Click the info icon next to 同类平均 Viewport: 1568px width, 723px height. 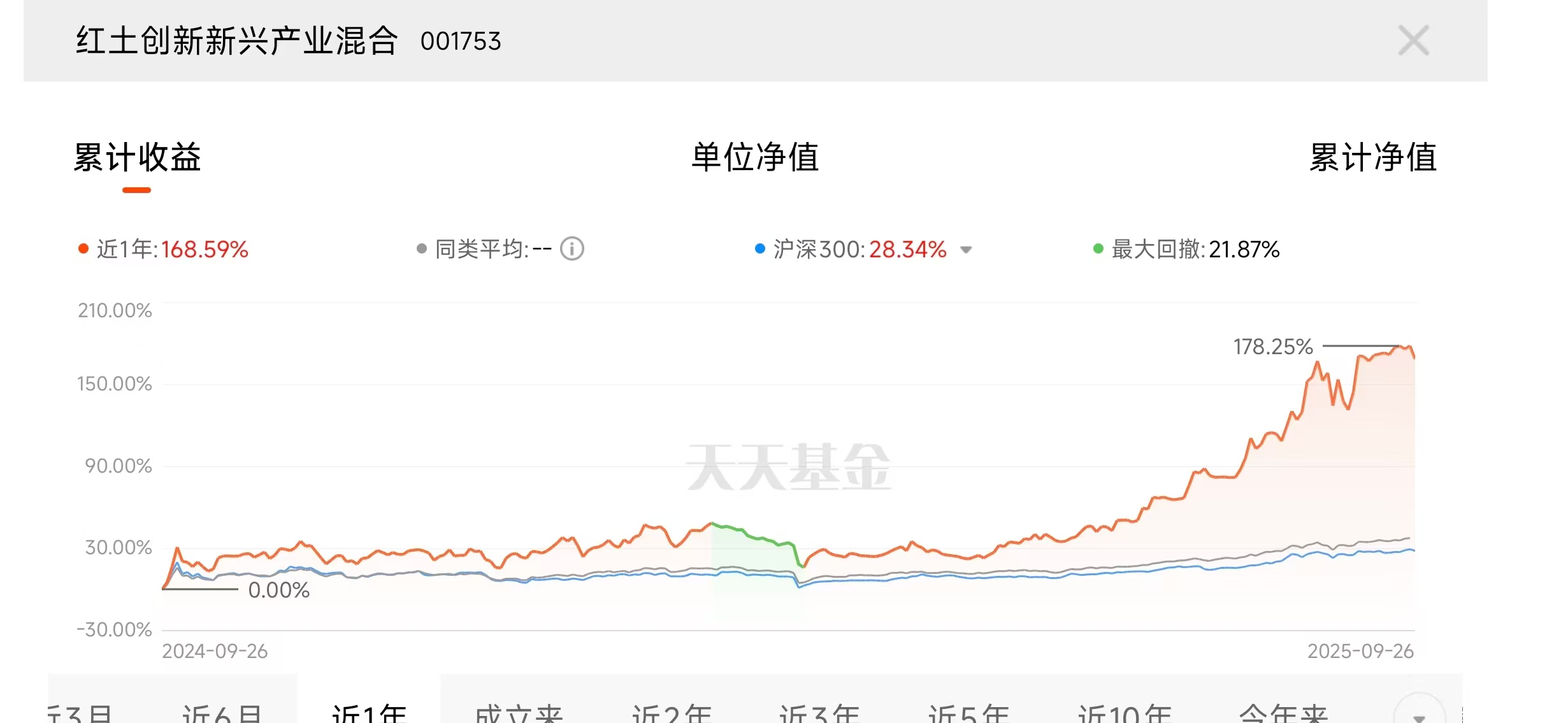[x=572, y=249]
